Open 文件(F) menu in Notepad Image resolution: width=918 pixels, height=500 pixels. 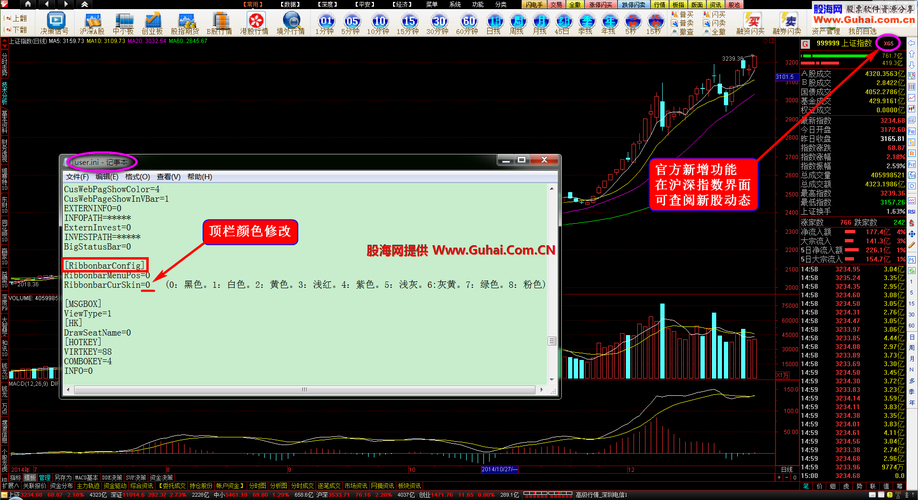pos(77,177)
